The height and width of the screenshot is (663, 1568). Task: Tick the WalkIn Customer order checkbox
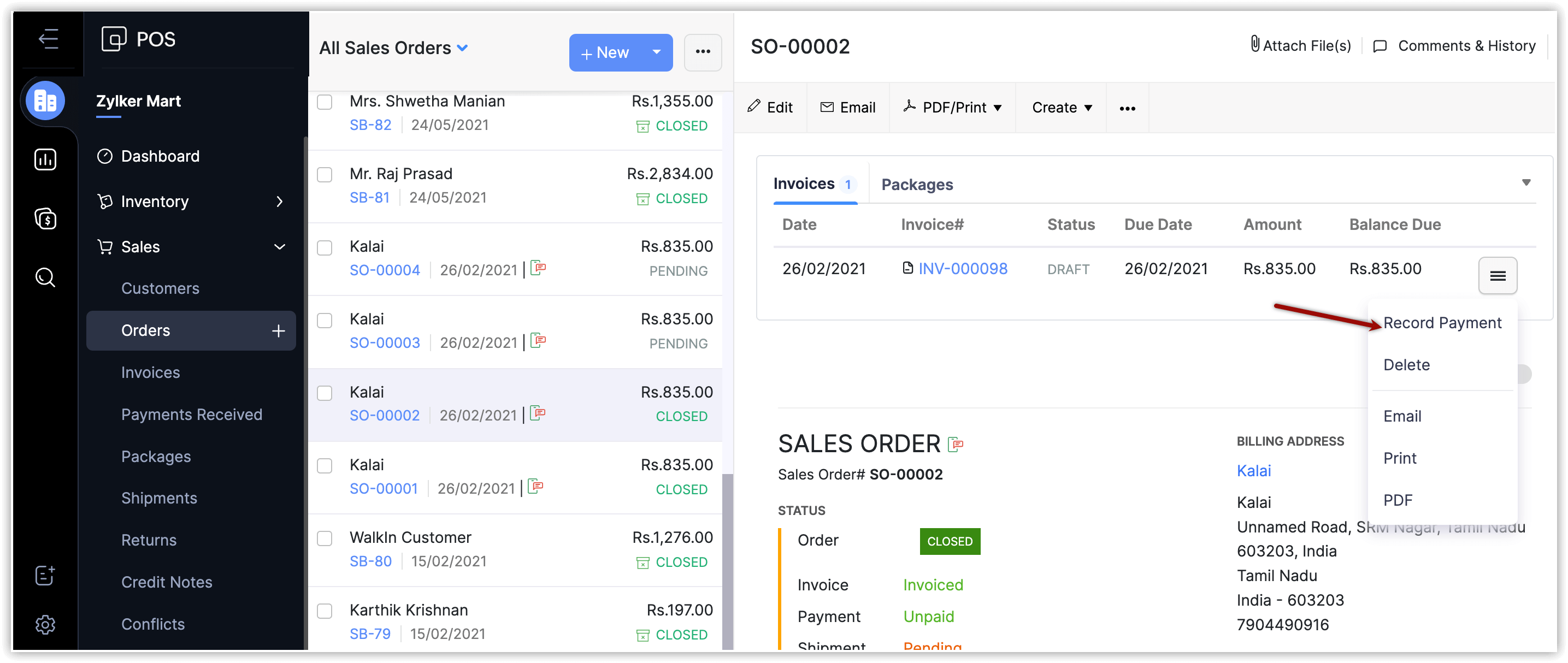coord(325,538)
